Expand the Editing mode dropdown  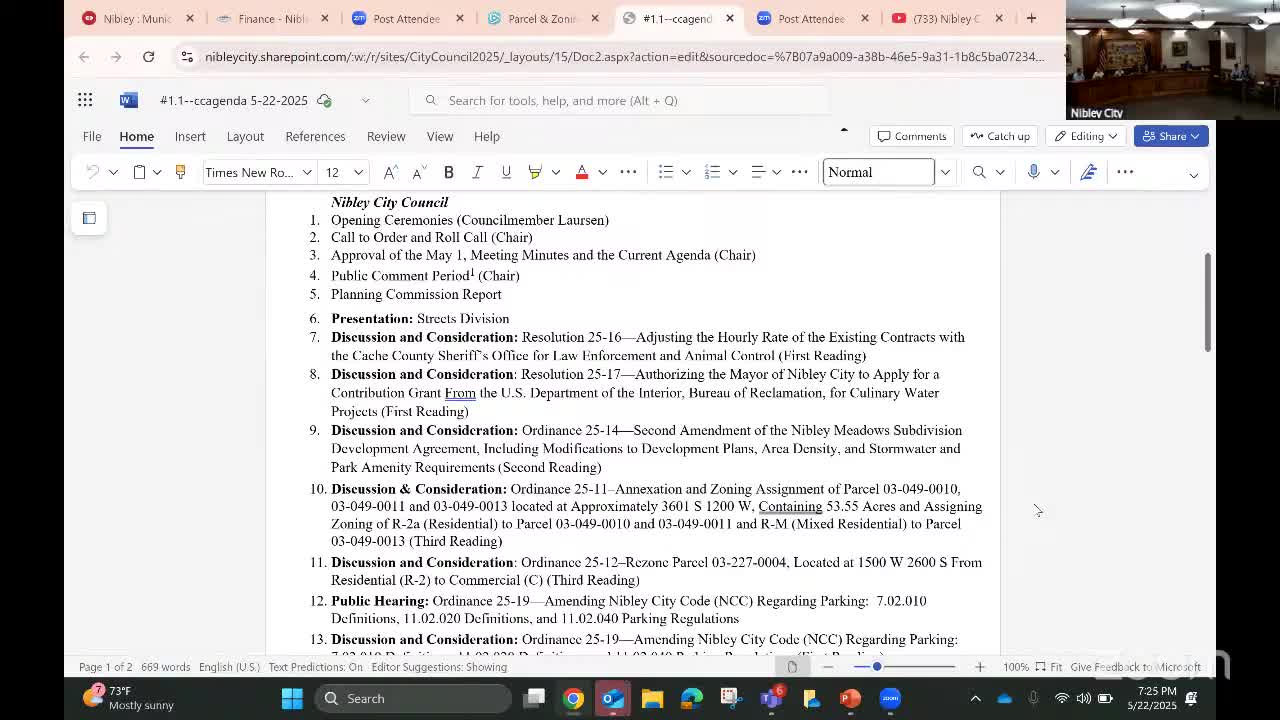1086,136
